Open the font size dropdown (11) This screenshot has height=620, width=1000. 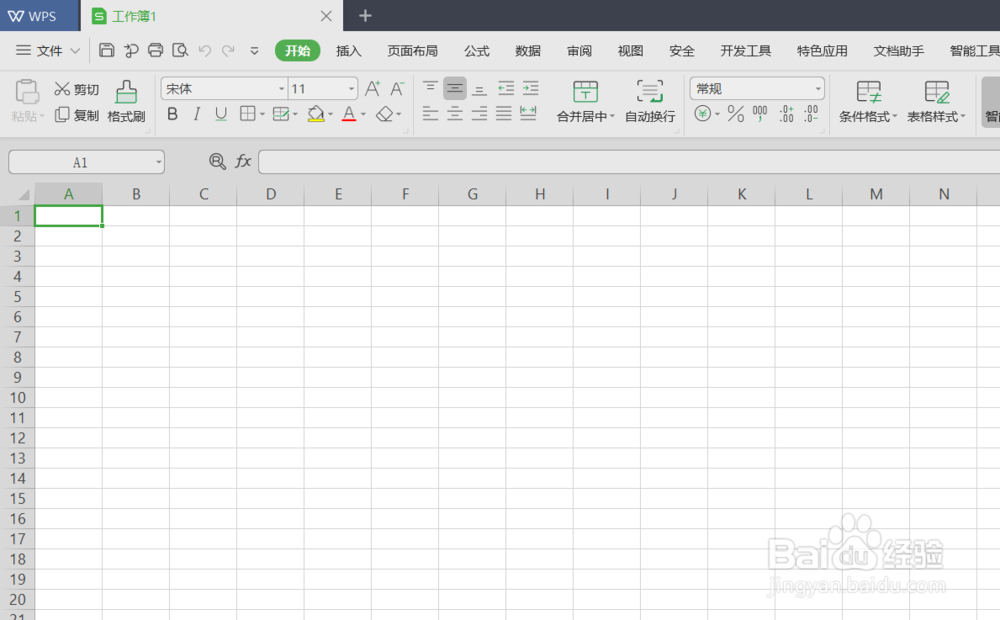(351, 89)
